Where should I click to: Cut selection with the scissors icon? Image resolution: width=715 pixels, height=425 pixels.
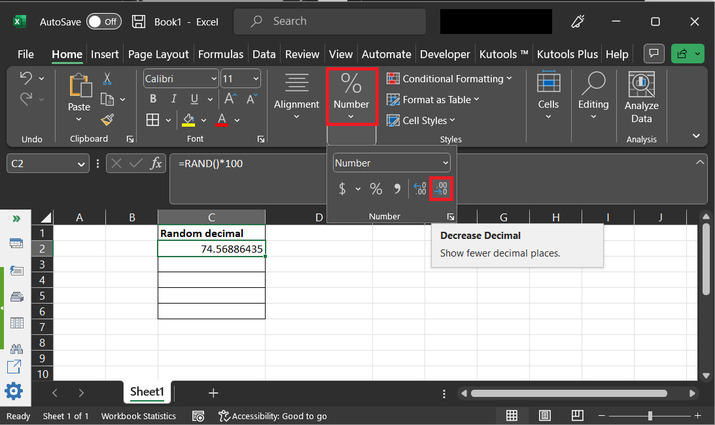pyautogui.click(x=107, y=78)
